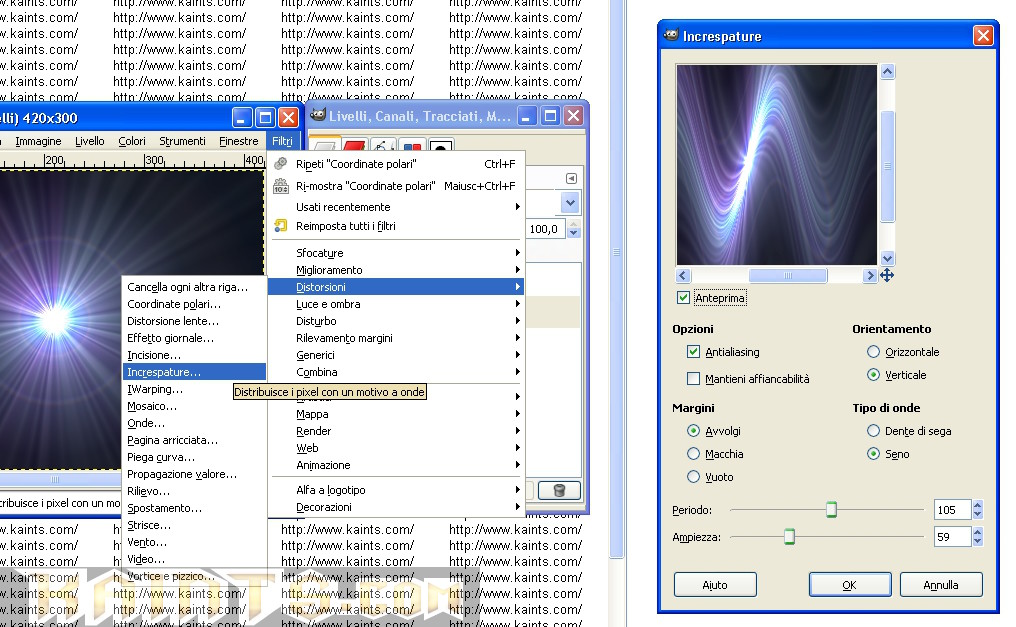
Task: Click the Ri-mostra Coordinate polari icon
Action: (x=281, y=186)
